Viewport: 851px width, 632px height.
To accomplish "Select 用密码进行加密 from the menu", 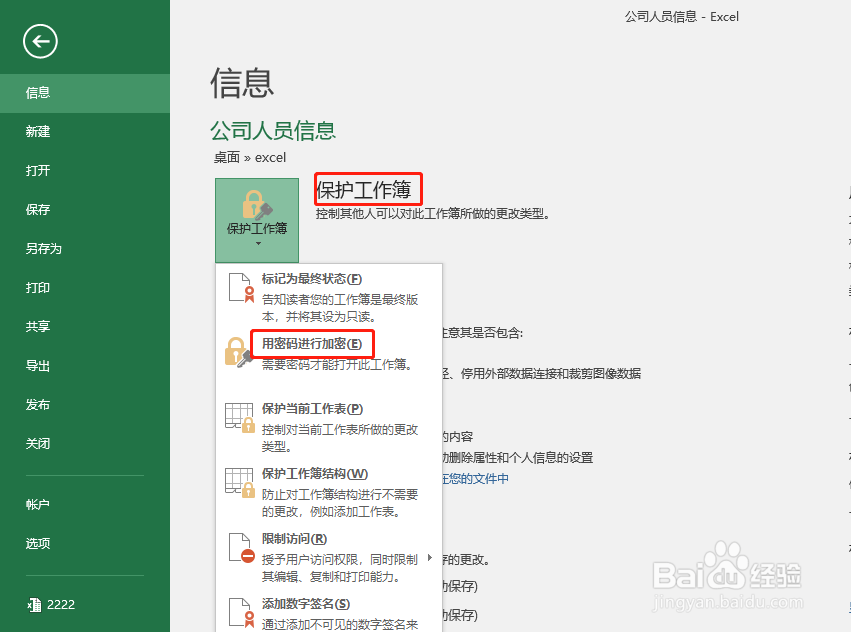I will coord(312,343).
